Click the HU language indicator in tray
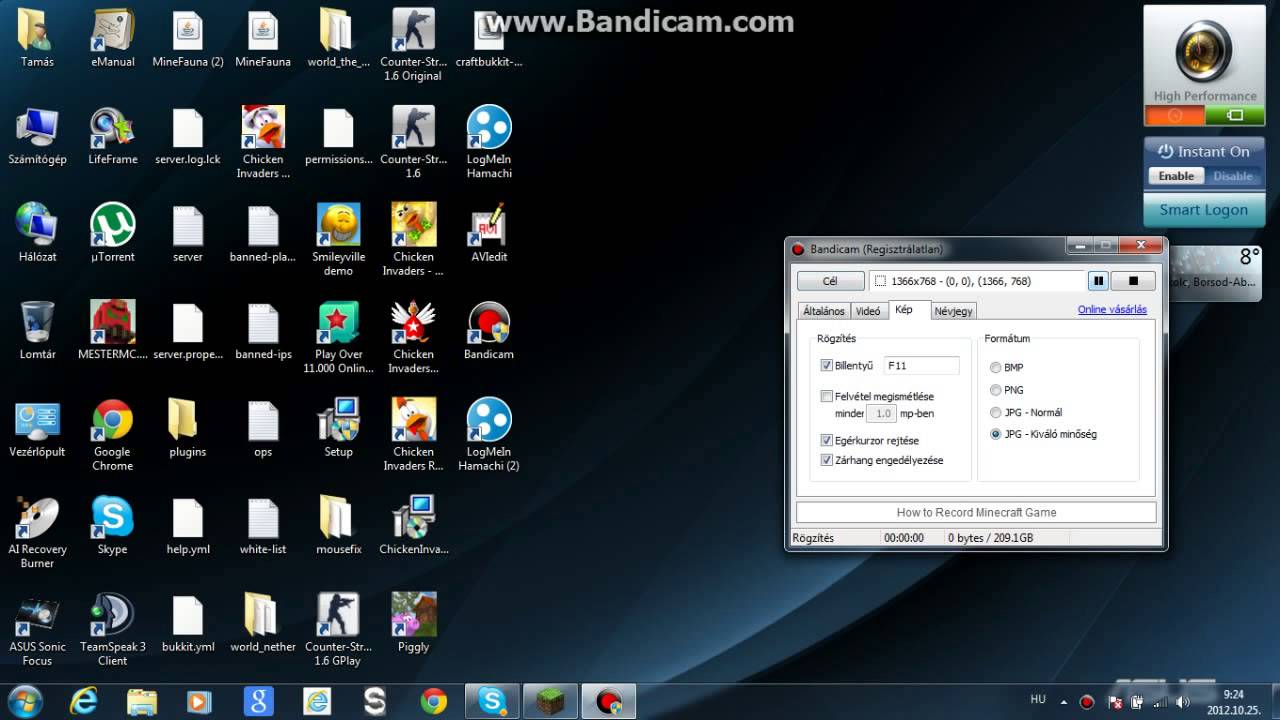Screen dimensions: 1280x720 click(x=1039, y=701)
